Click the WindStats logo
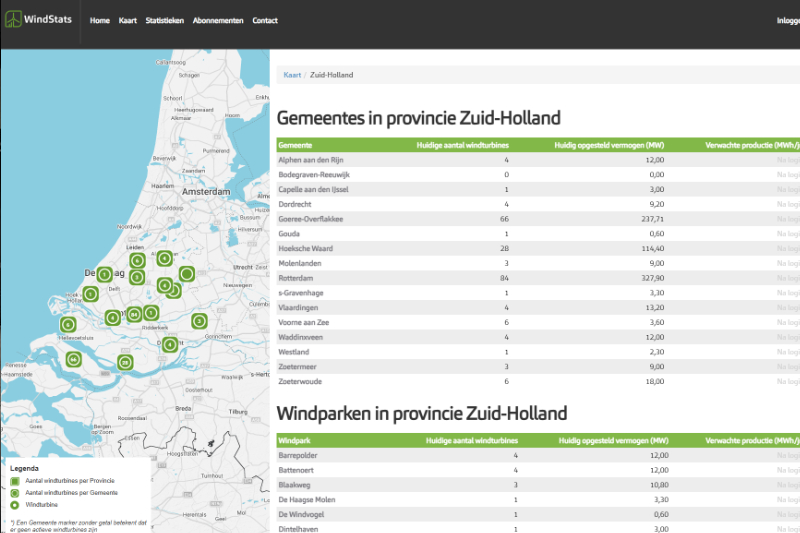 (38, 19)
